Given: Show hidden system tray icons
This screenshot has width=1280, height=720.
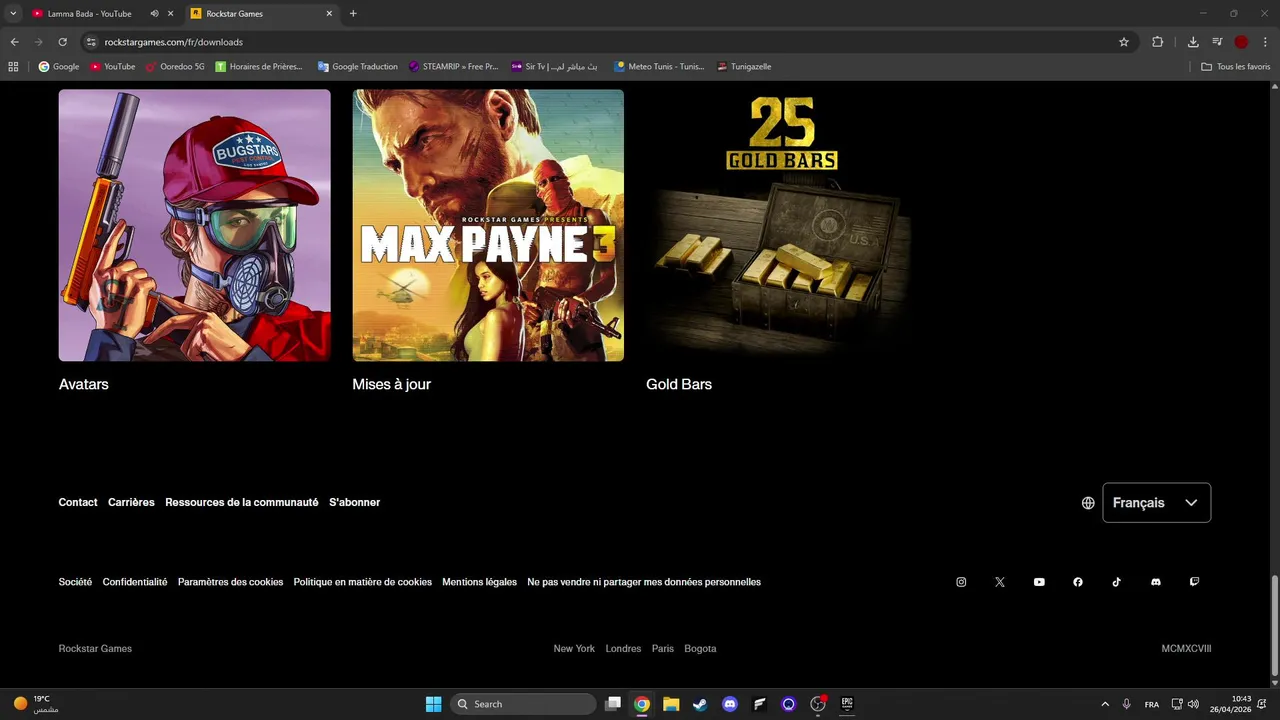Looking at the screenshot, I should [1105, 704].
